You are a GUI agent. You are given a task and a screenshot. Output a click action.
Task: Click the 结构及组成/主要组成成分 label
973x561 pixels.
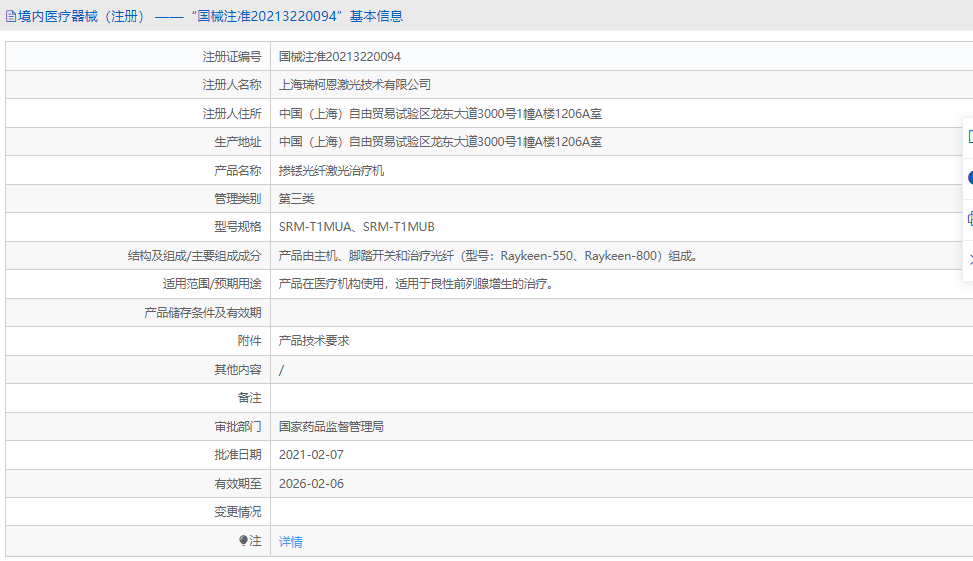[x=194, y=256]
